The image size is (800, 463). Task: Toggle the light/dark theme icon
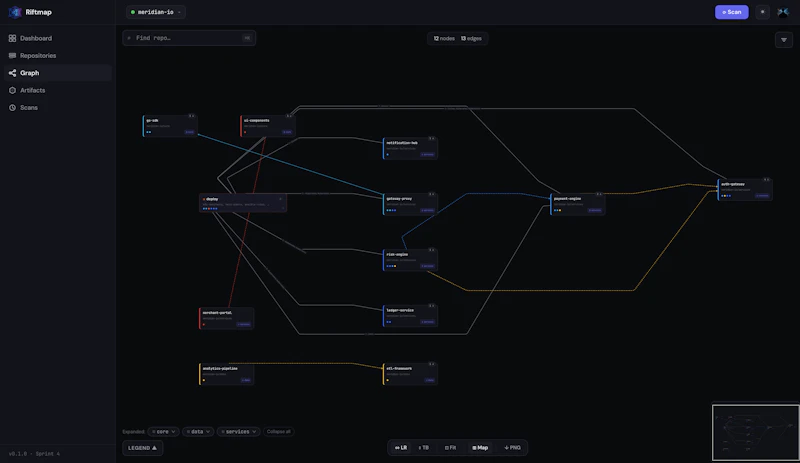pyautogui.click(x=762, y=12)
